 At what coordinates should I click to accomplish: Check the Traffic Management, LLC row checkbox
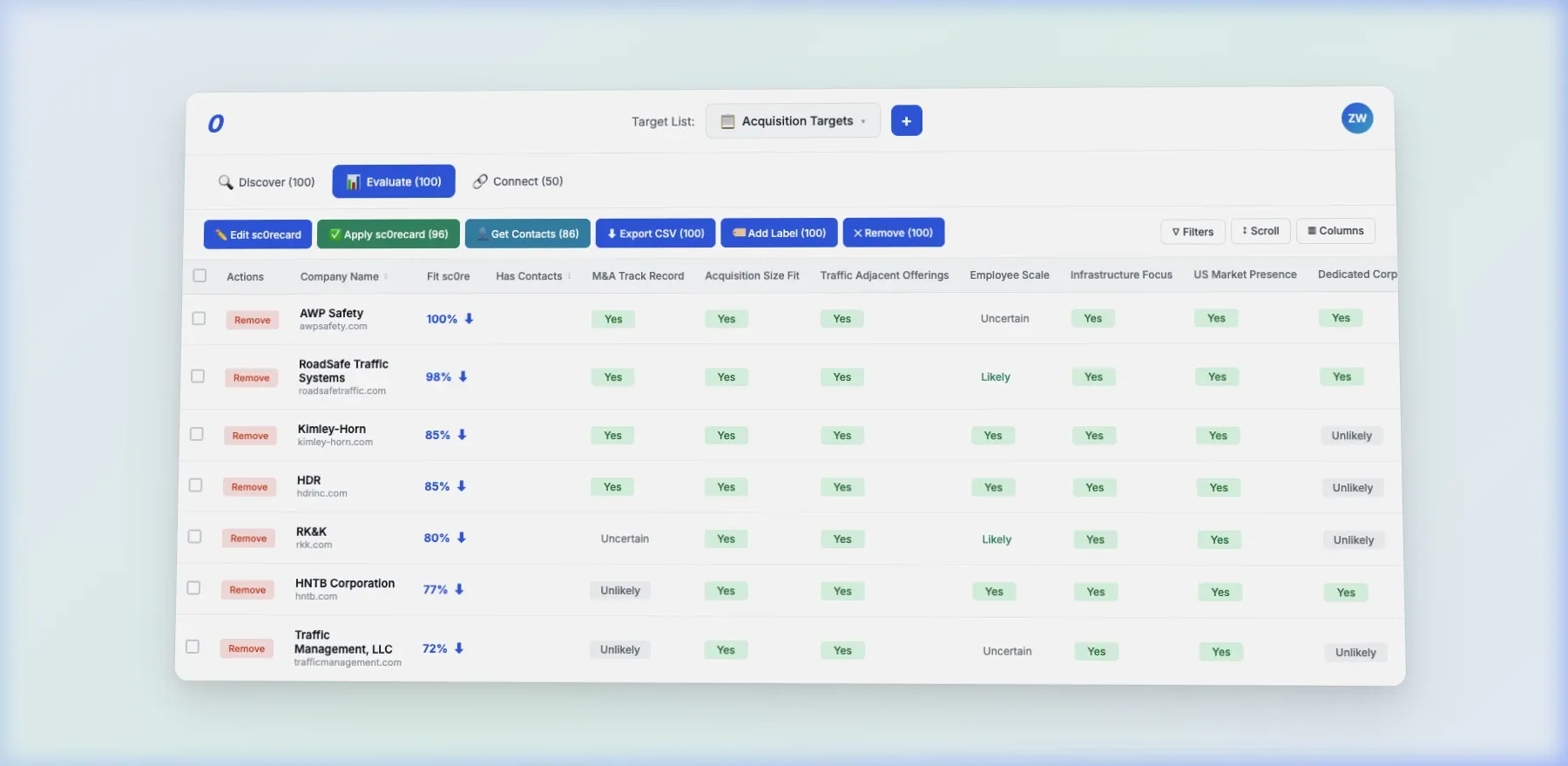click(193, 647)
